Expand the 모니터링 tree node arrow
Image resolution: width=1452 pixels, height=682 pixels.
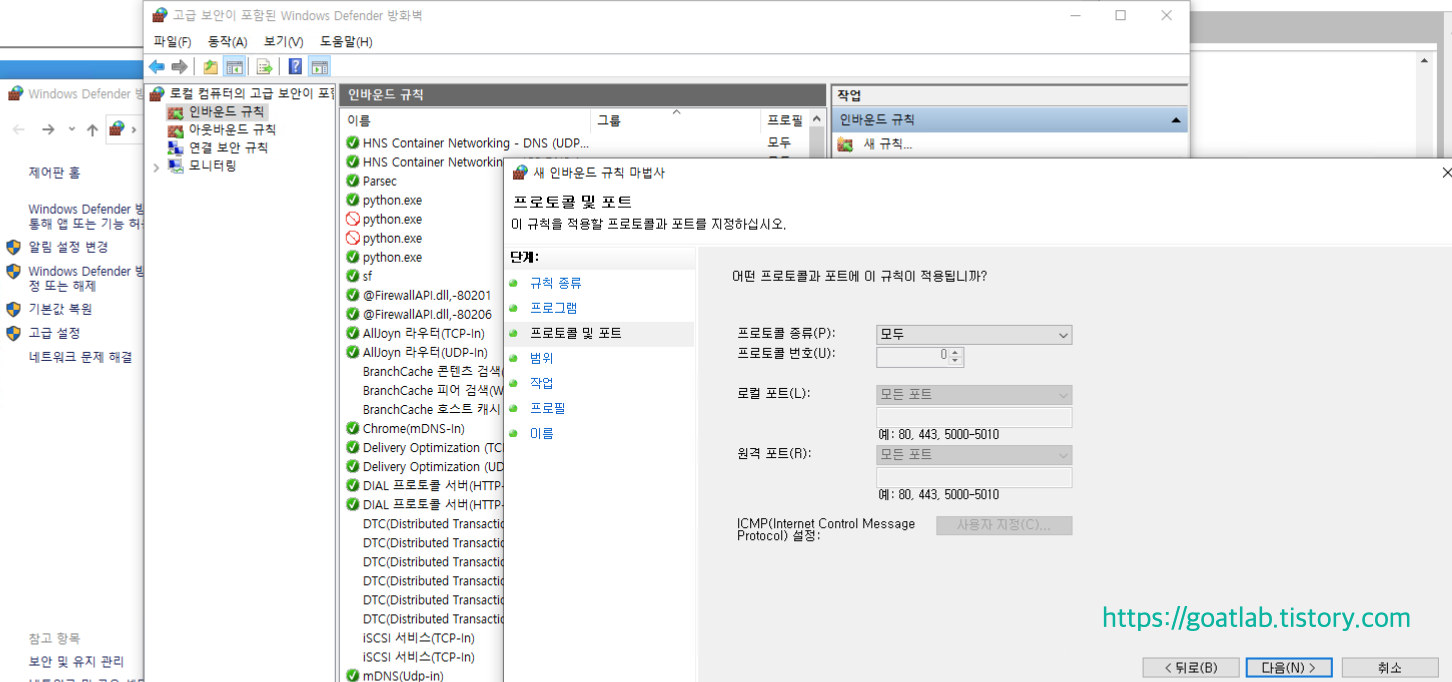156,167
